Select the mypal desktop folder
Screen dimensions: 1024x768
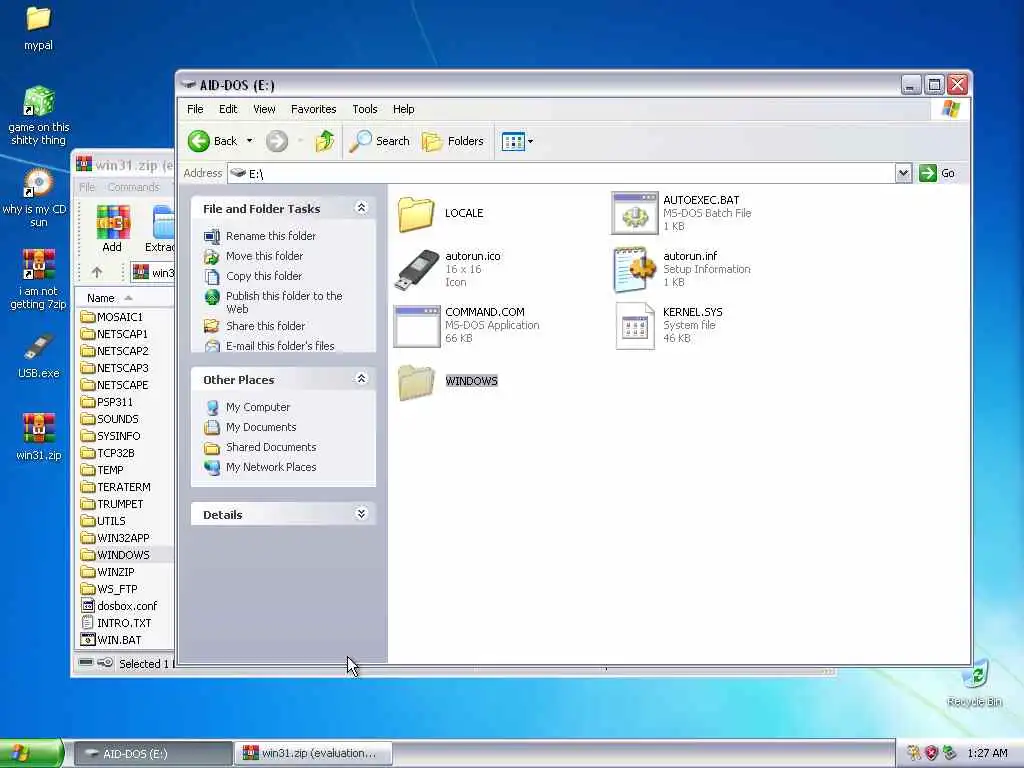39,28
